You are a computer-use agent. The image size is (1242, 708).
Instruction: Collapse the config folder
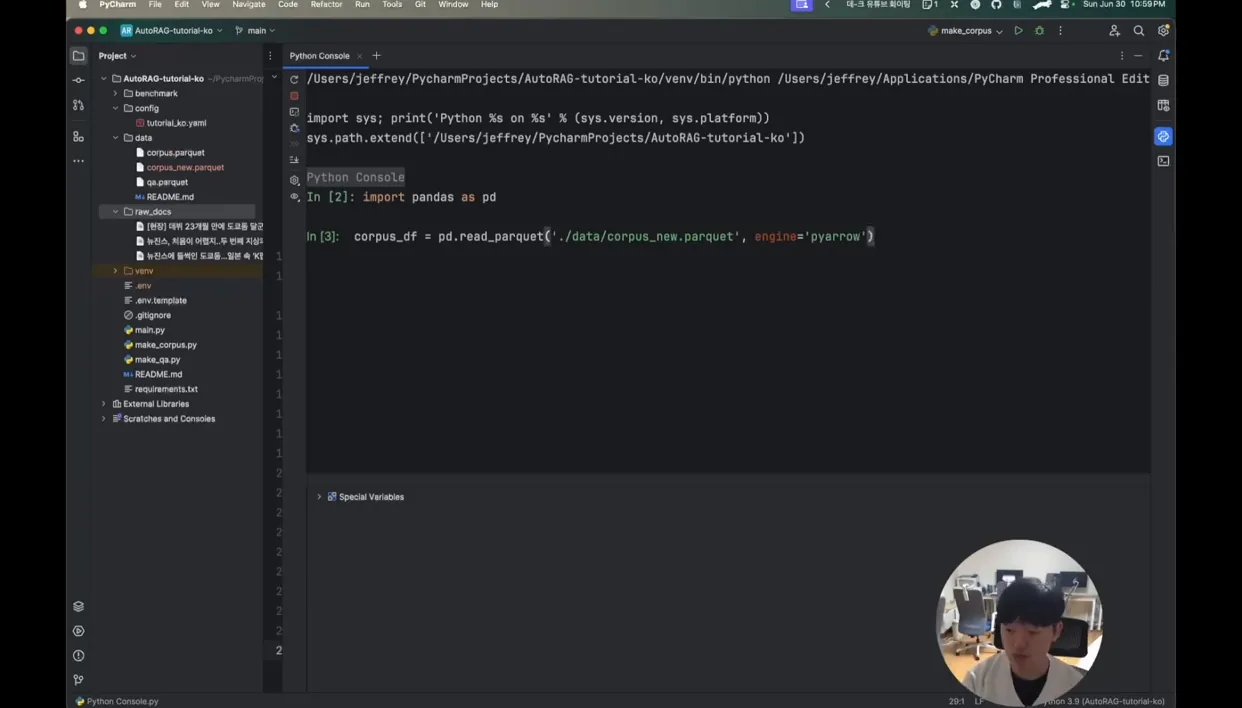pyautogui.click(x=115, y=108)
